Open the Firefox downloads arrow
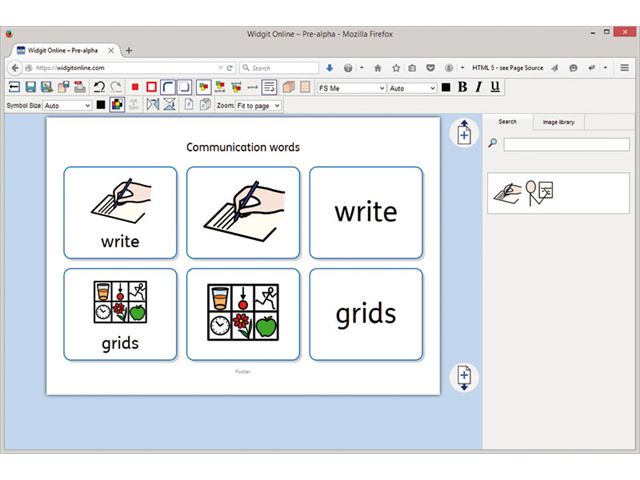Viewport: 640px width, 480px height. (x=329, y=68)
